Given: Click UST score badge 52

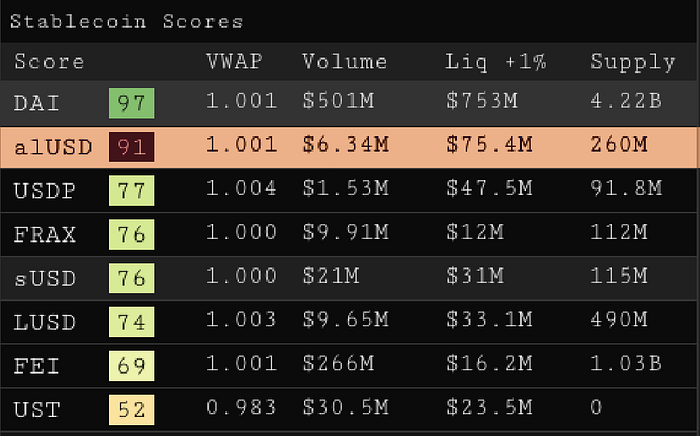Looking at the screenshot, I should [132, 409].
